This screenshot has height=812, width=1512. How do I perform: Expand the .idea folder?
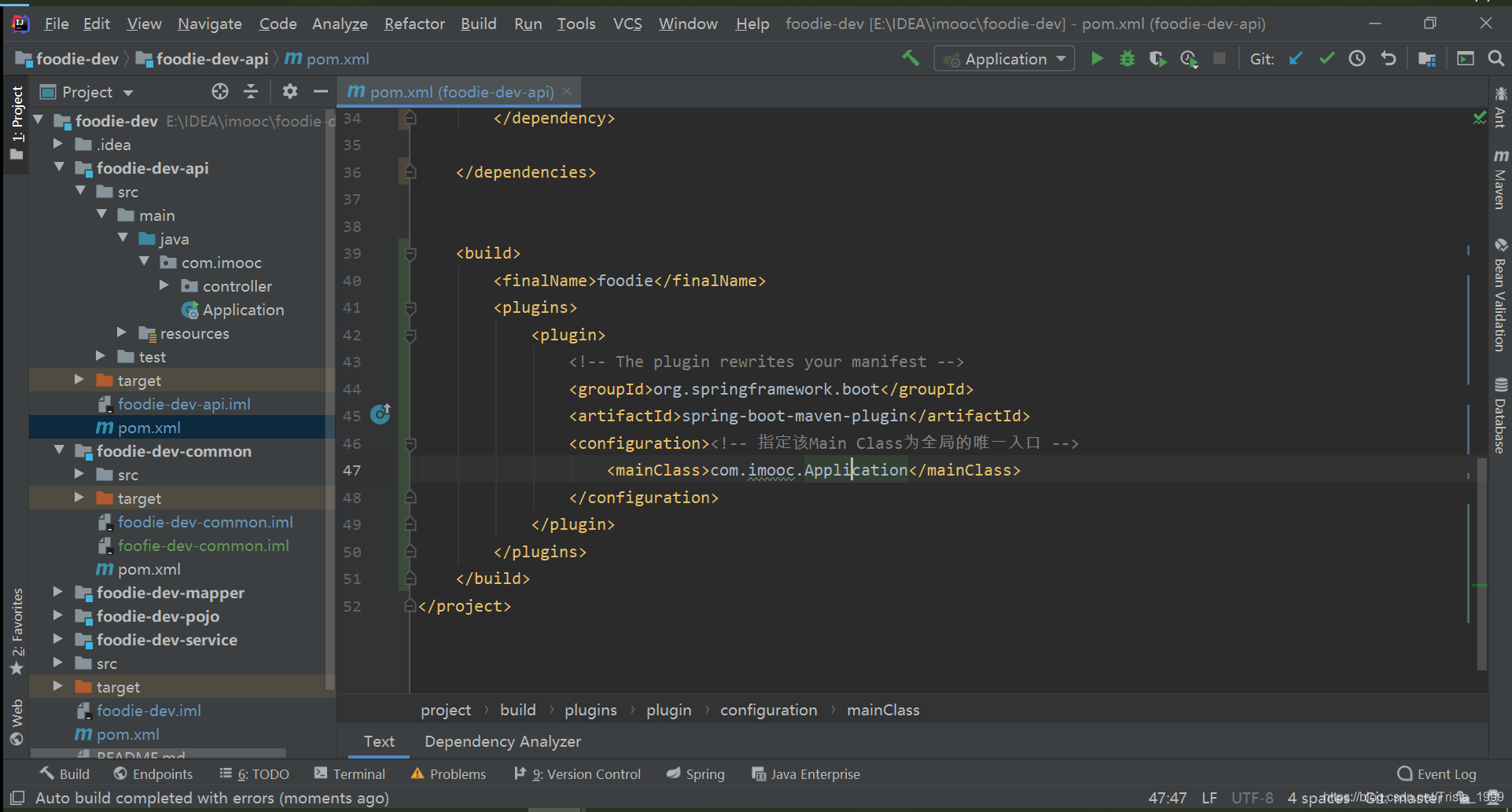(57, 144)
